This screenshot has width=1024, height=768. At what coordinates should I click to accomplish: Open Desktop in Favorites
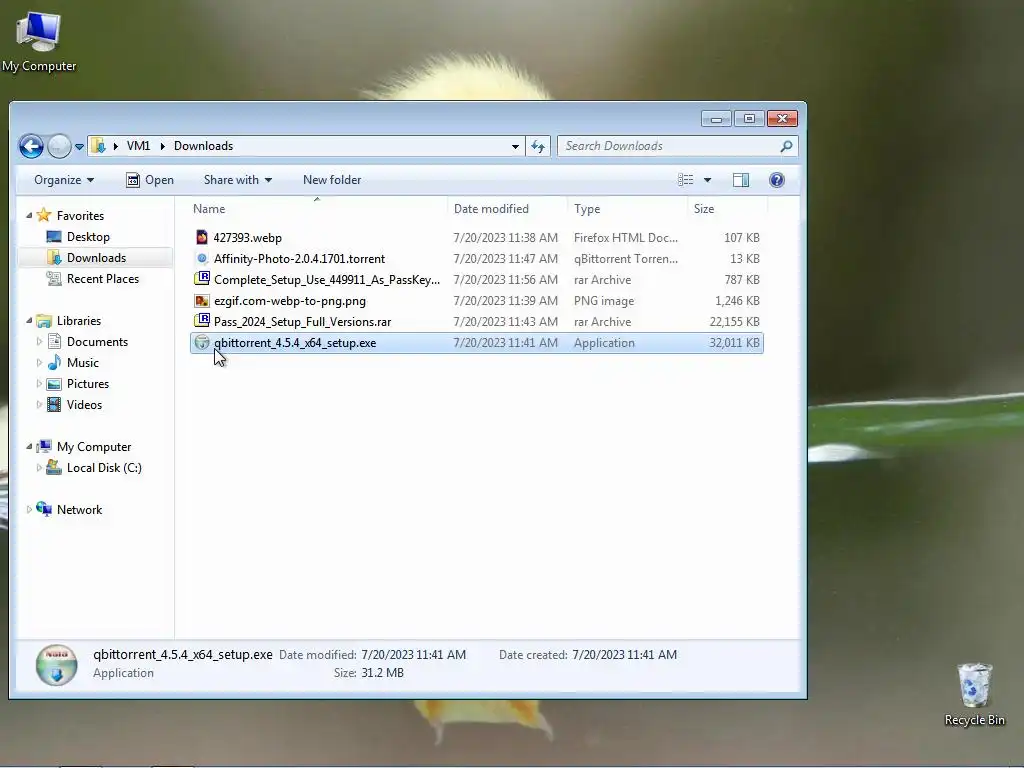click(88, 237)
